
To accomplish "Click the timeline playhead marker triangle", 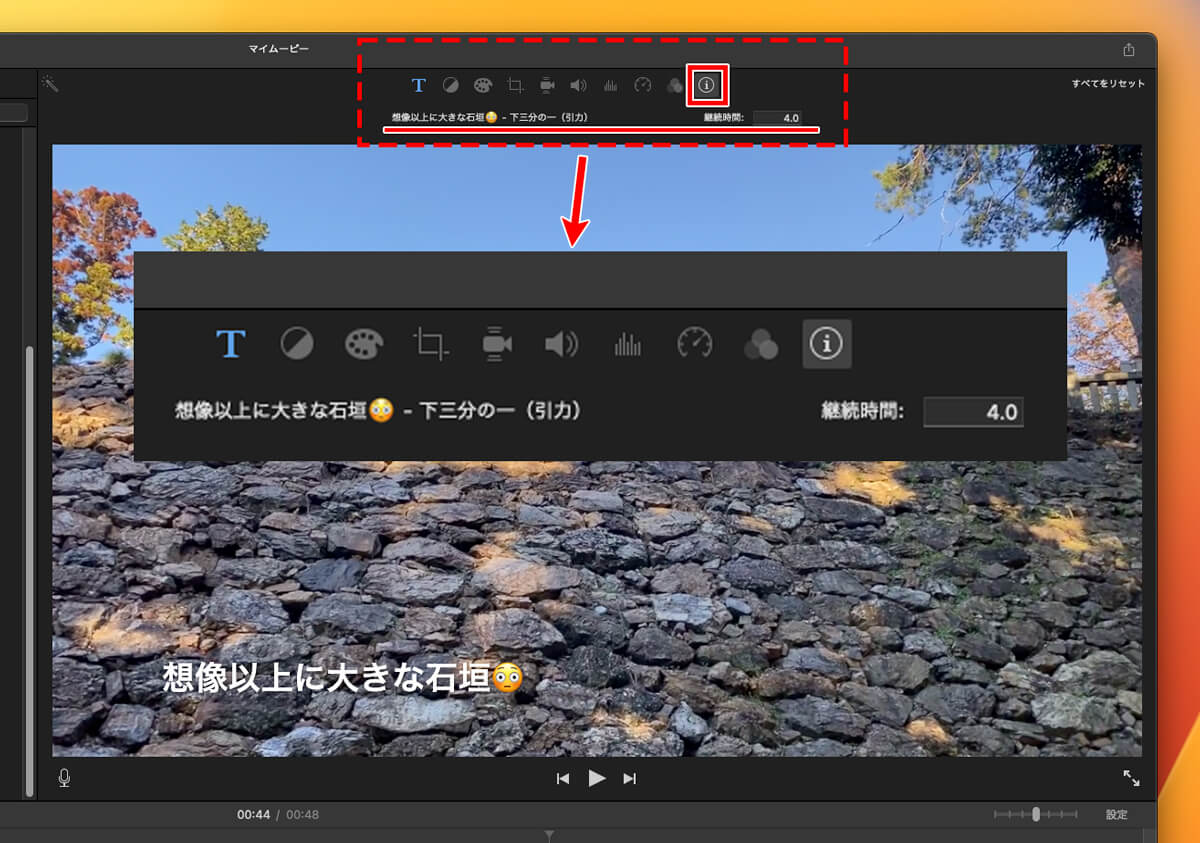I will pyautogui.click(x=548, y=835).
